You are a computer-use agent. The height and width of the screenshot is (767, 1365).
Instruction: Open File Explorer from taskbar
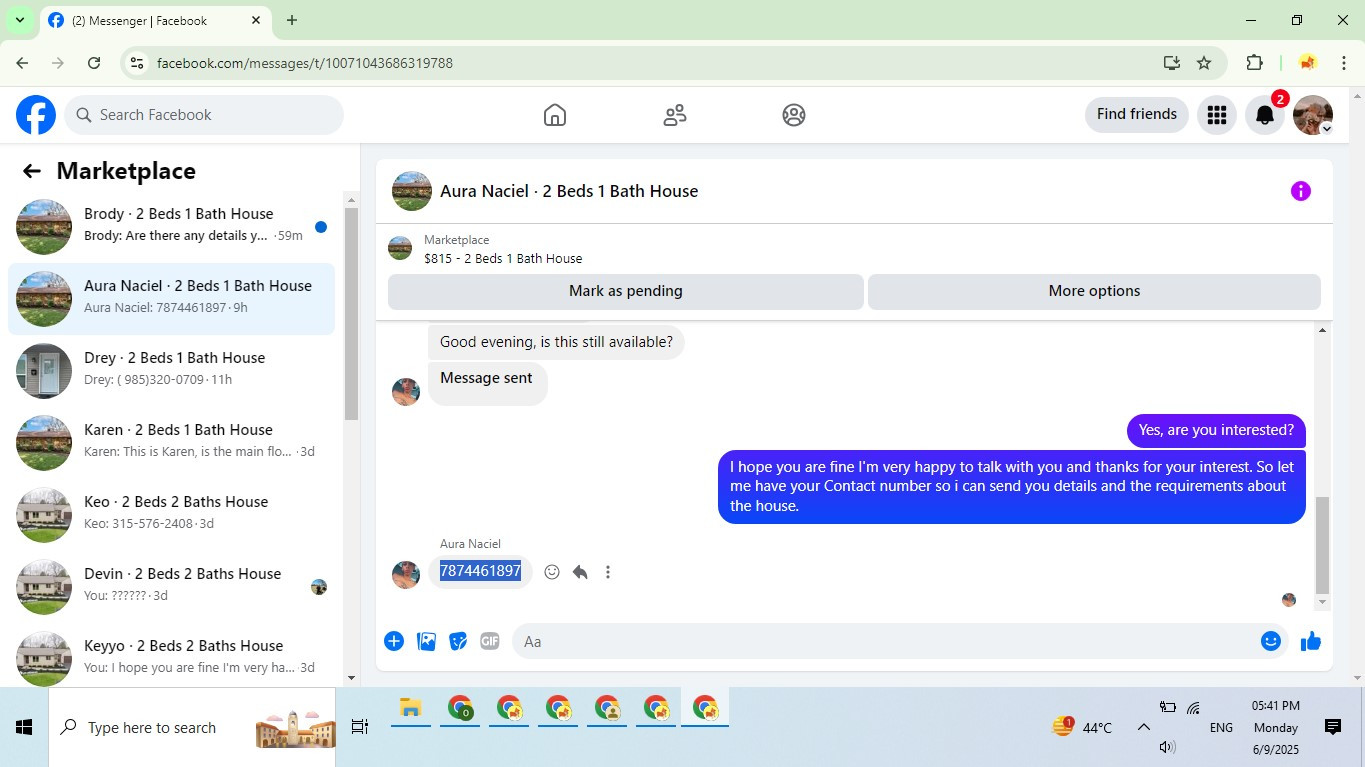[410, 709]
